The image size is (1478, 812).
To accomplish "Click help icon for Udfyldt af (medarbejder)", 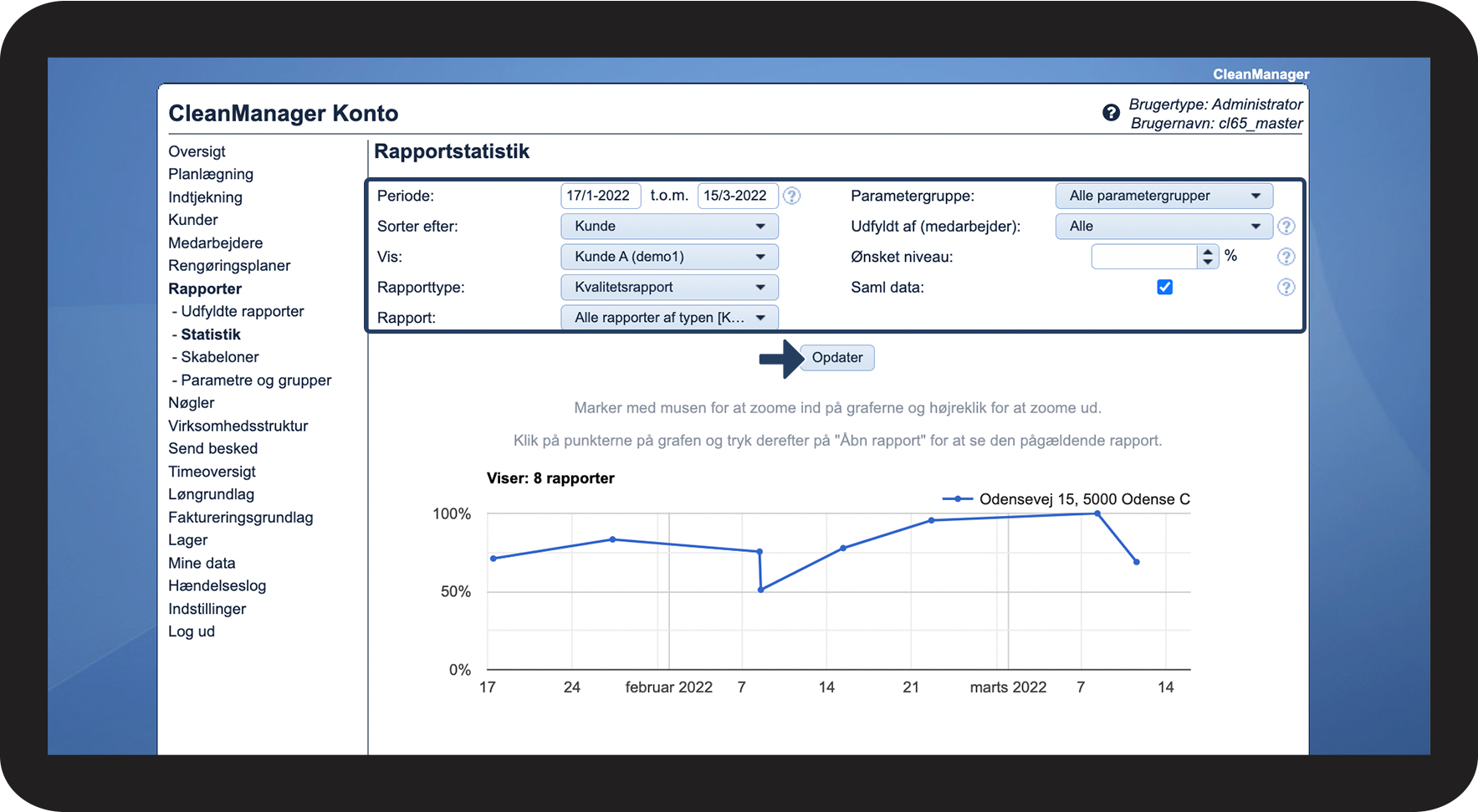I will coord(1286,227).
